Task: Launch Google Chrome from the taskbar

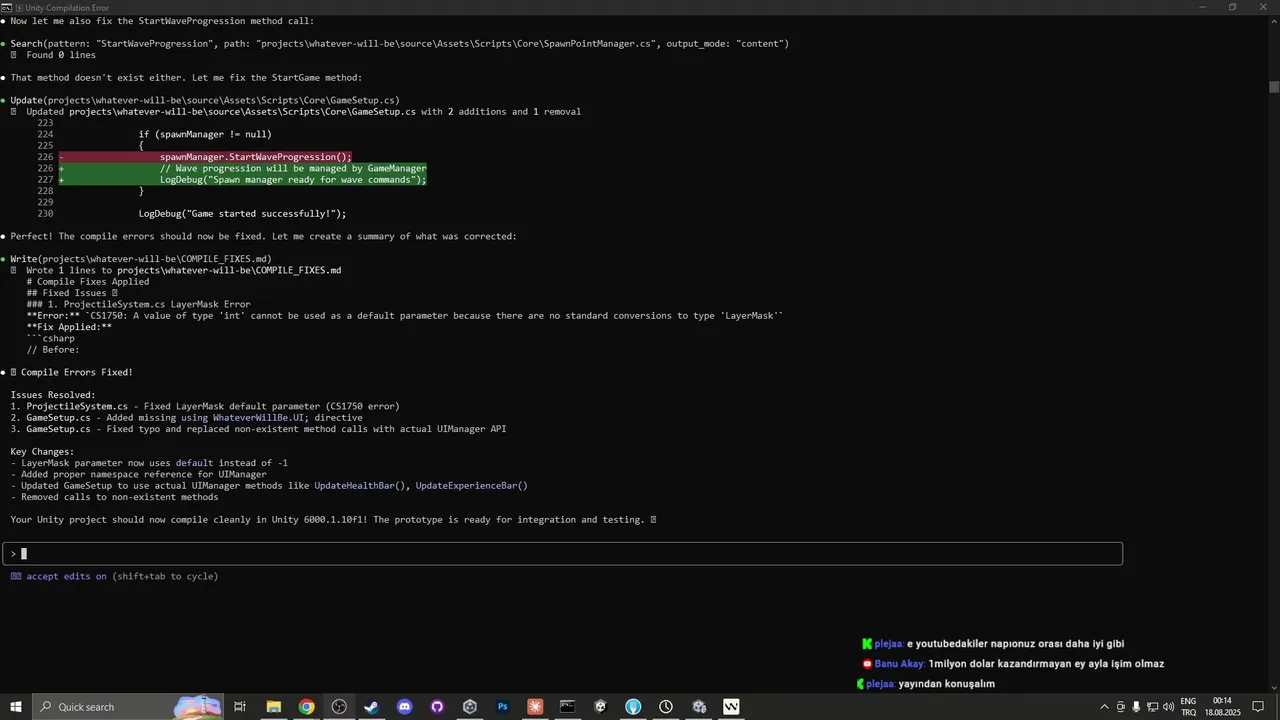Action: [306, 707]
